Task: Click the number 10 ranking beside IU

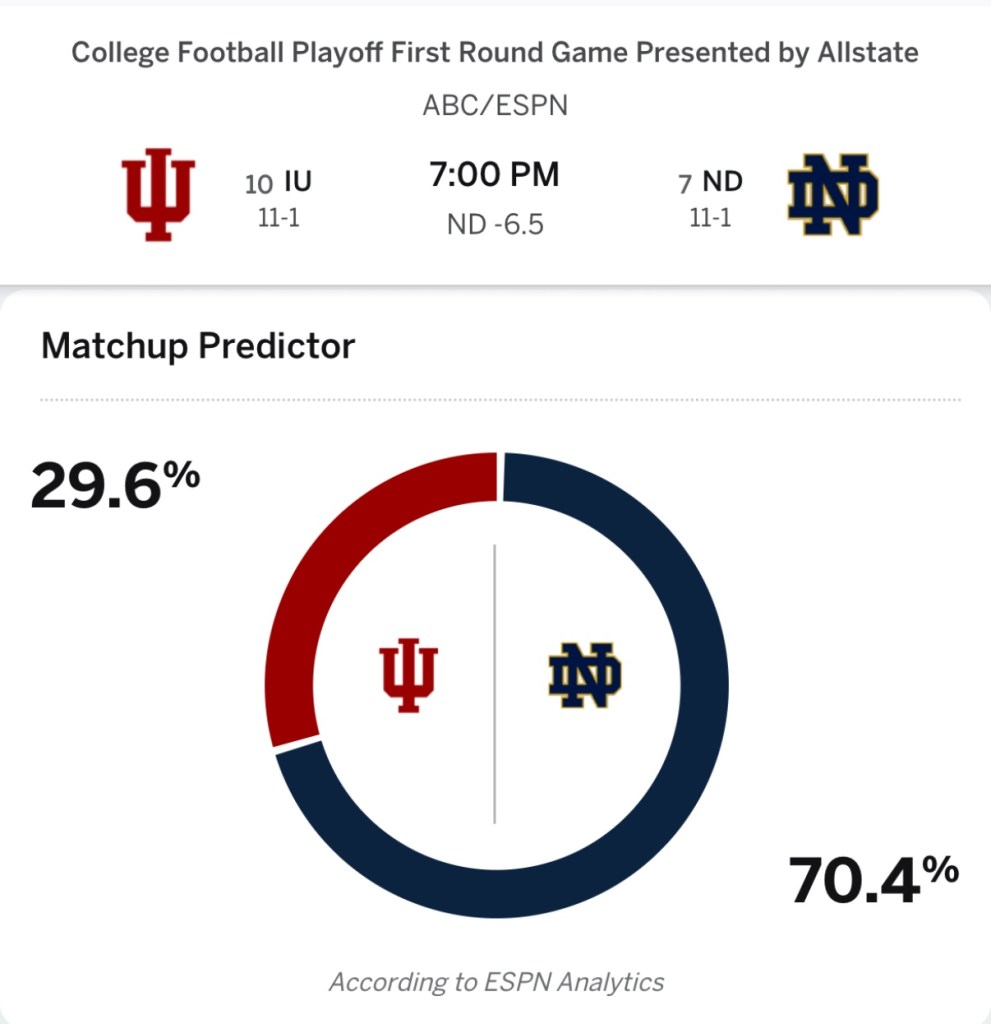Action: [x=259, y=183]
